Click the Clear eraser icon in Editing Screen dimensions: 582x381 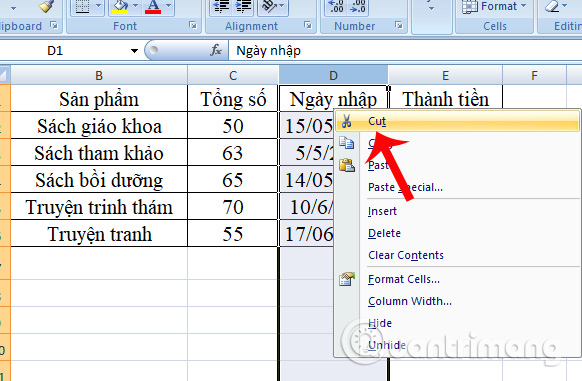point(552,6)
